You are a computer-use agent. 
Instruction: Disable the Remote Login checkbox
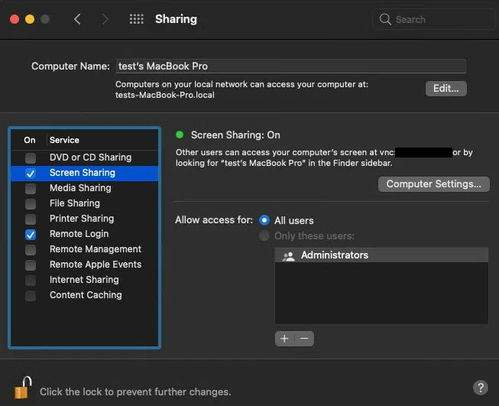pos(30,234)
